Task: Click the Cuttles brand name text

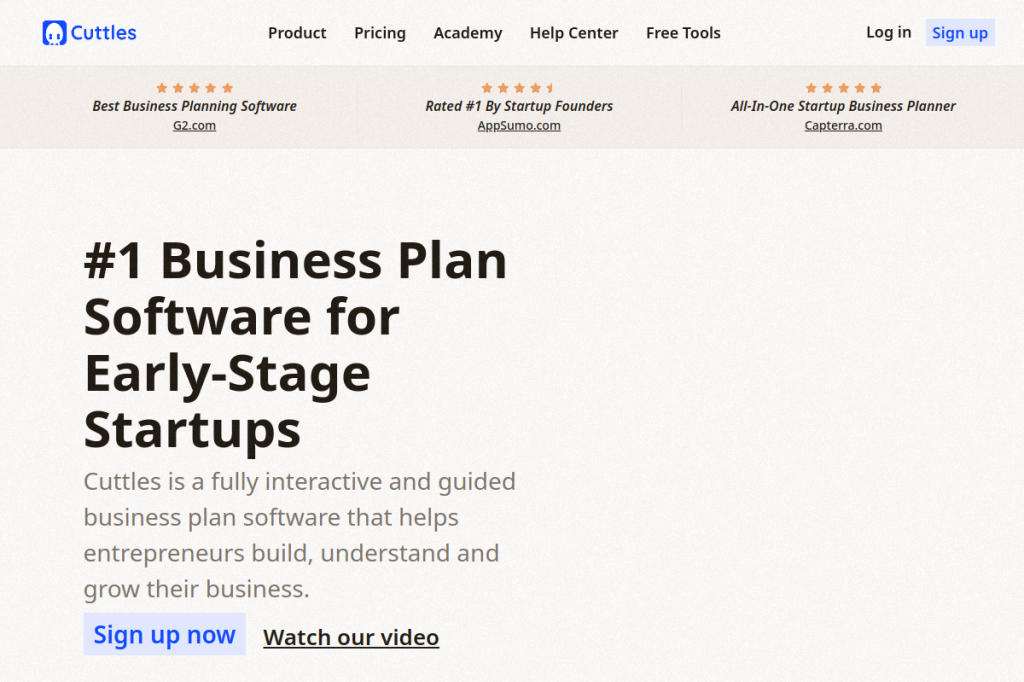Action: click(103, 33)
